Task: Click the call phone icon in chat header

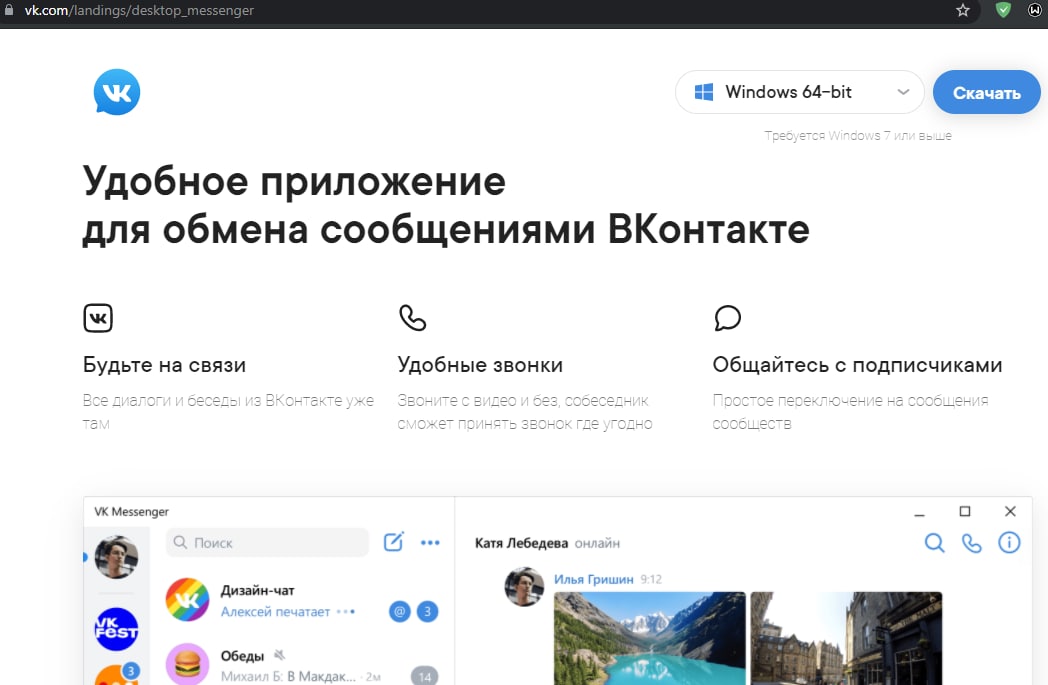Action: coord(972,543)
